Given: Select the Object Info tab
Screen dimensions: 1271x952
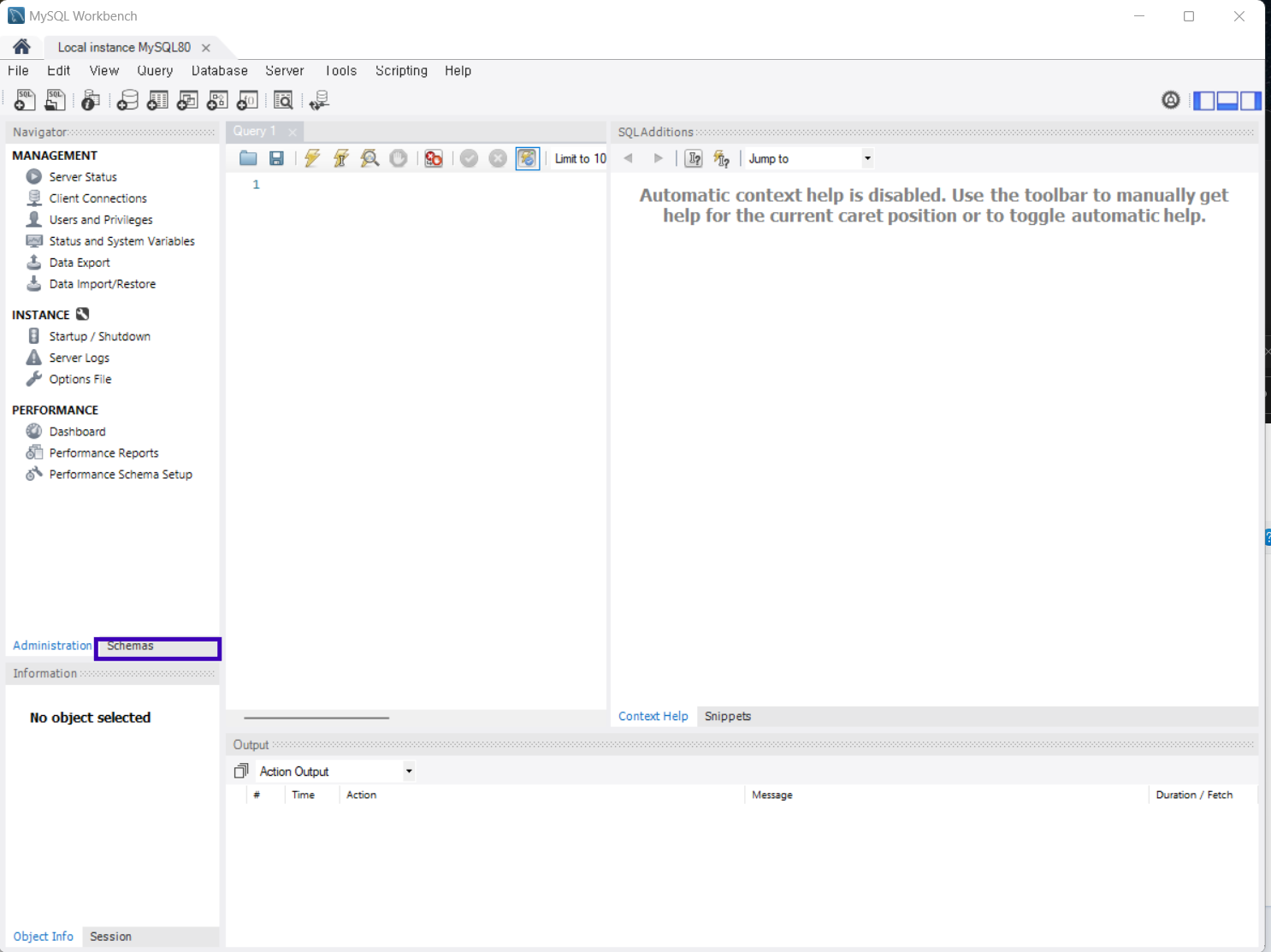Looking at the screenshot, I should (44, 937).
